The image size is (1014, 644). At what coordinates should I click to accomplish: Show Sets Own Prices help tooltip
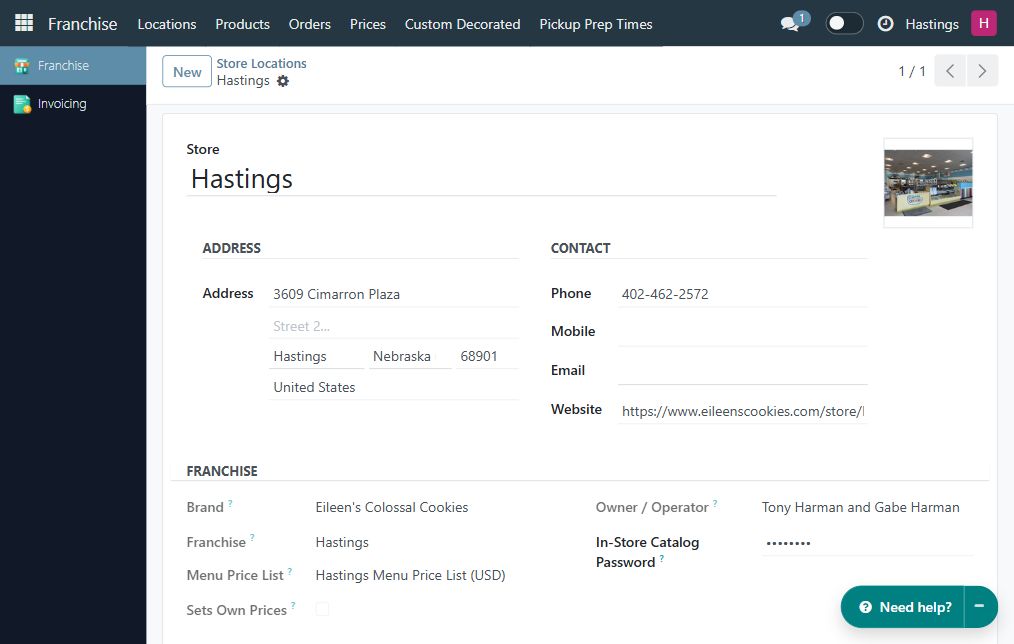coord(293,606)
